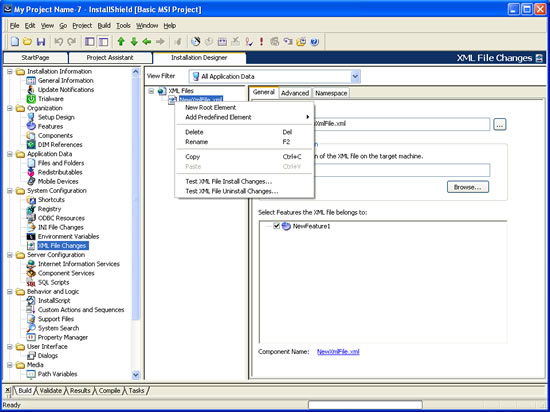Click the Open project folder icon
550x412 pixels.
pos(27,42)
